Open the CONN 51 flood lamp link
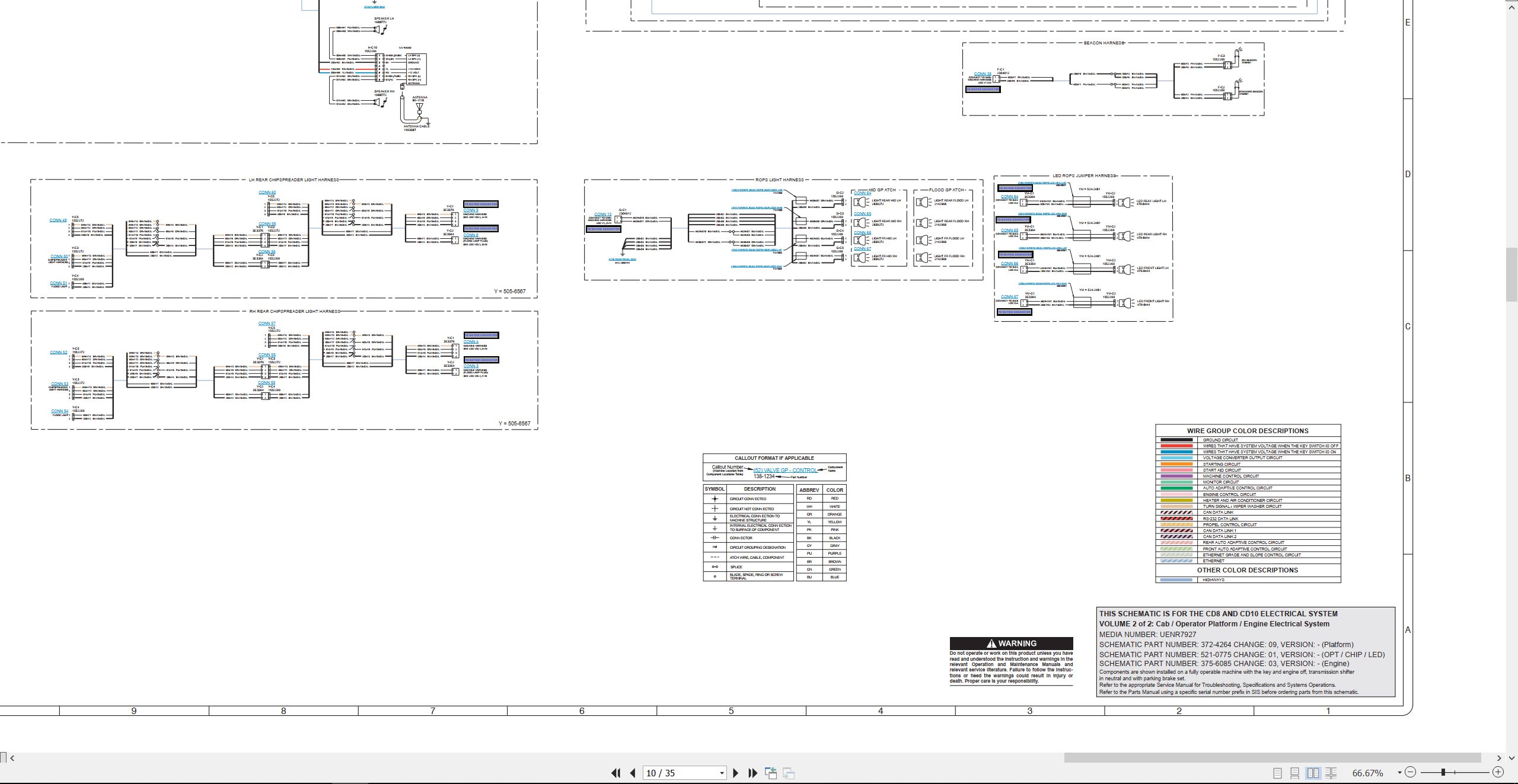This screenshot has height=784, width=1518. coord(59,283)
